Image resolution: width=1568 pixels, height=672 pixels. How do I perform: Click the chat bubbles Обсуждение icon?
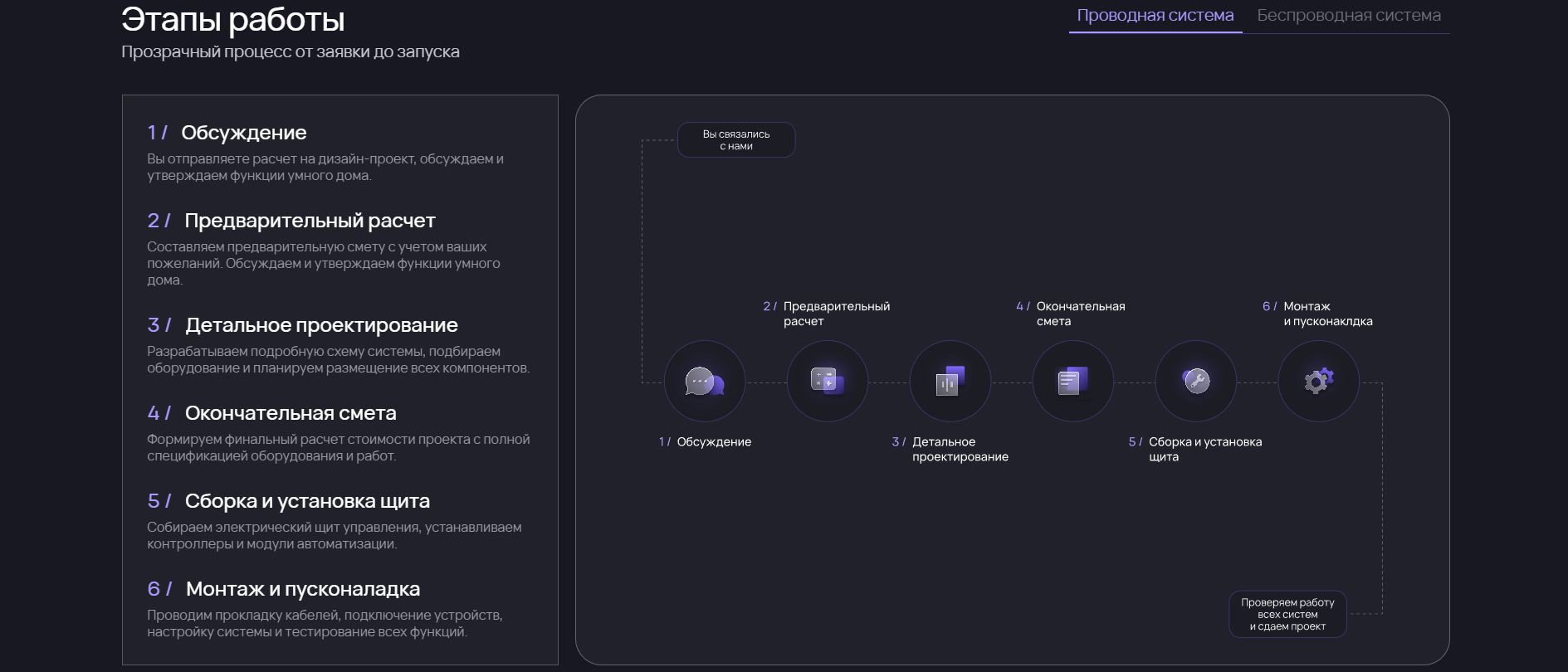[x=705, y=382]
